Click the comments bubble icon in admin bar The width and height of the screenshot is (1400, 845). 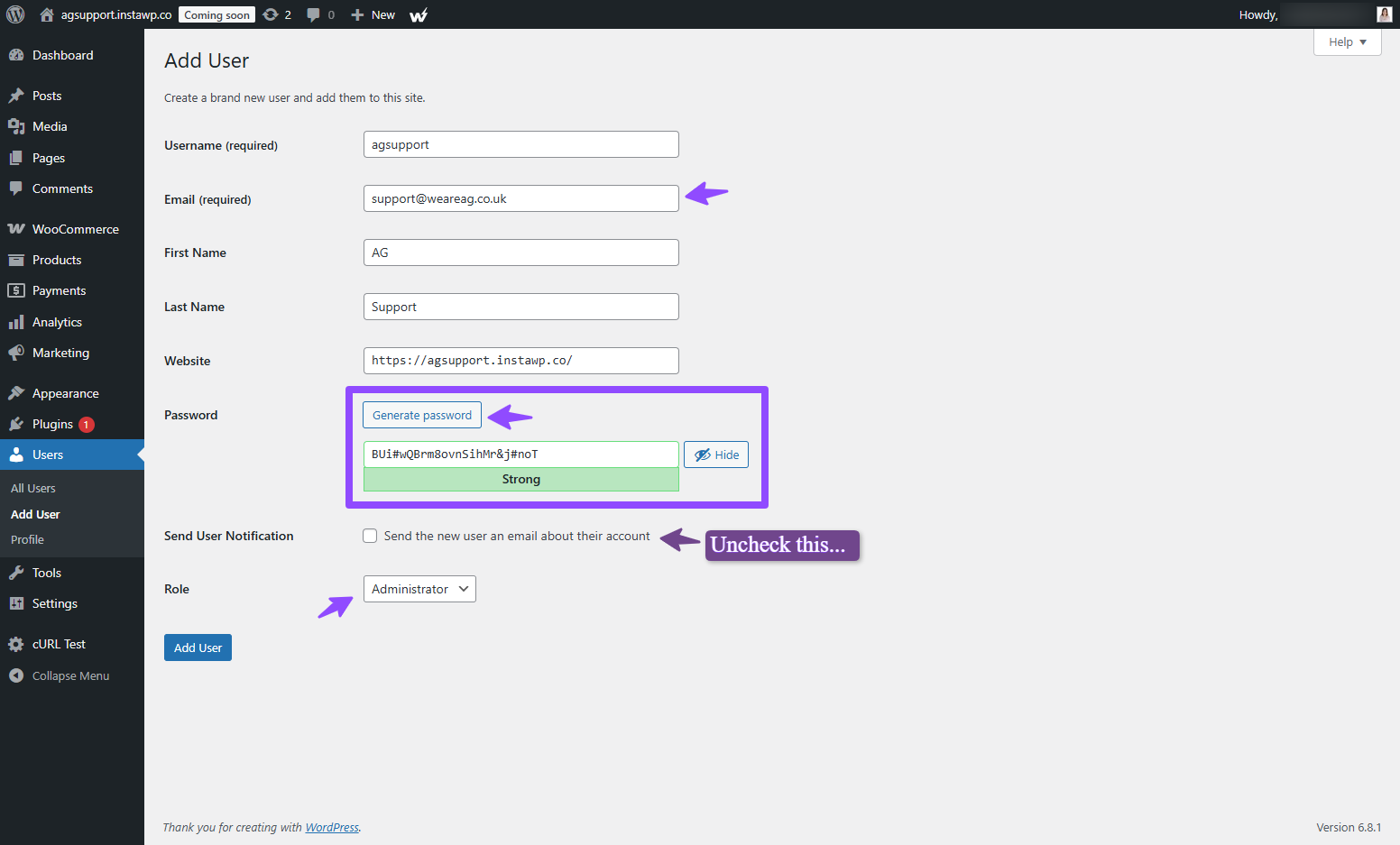click(x=313, y=14)
